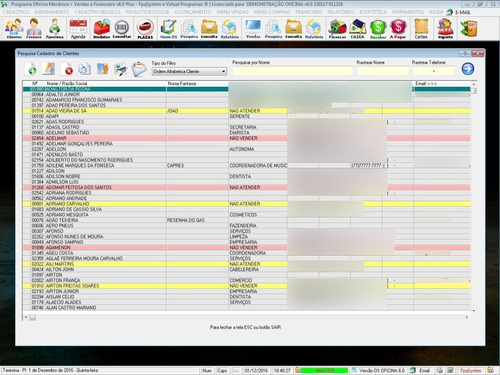The height and width of the screenshot is (375, 500).
Task: Select the ADAO VIEIRA DE SA row
Action: click(x=247, y=111)
